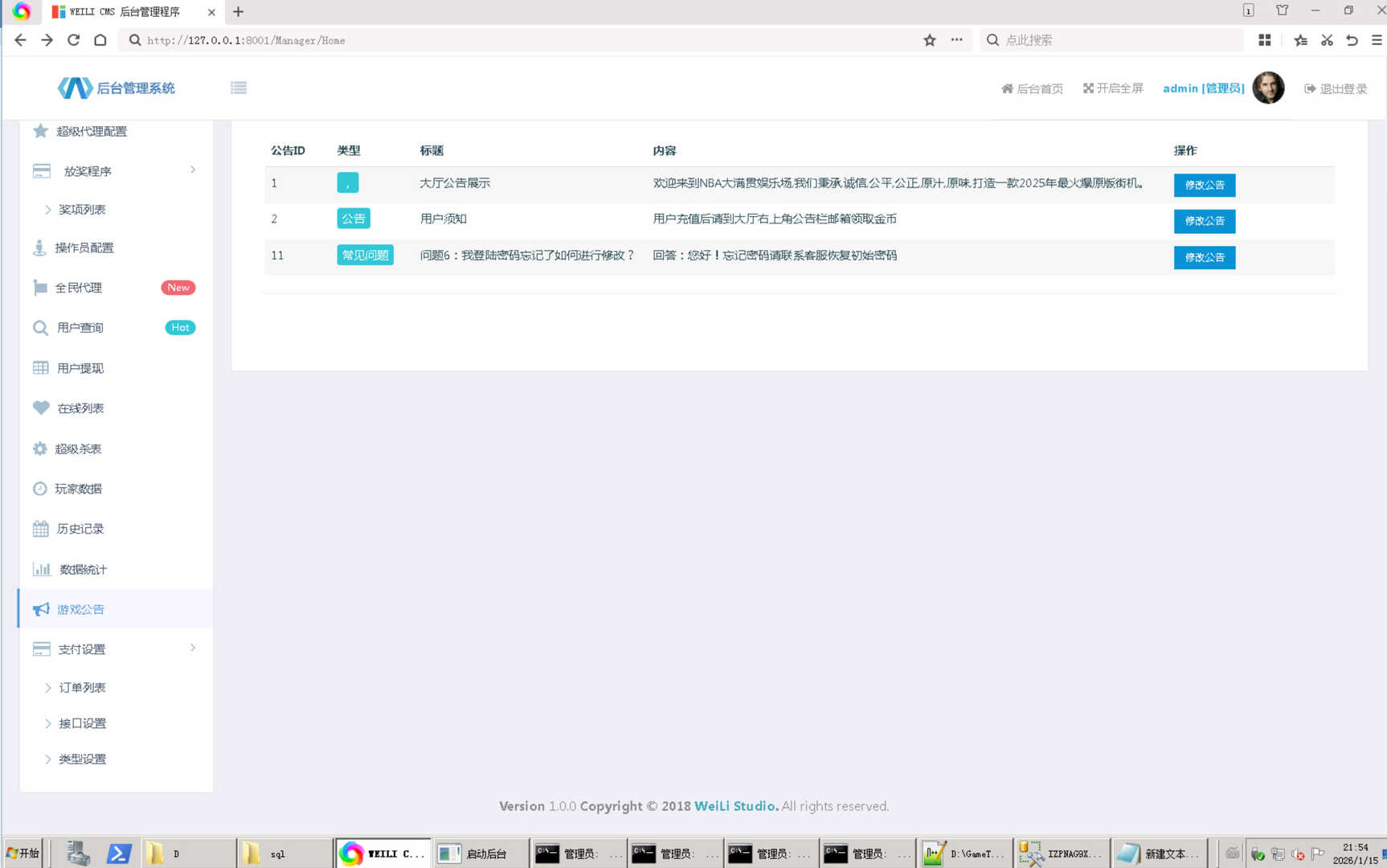The width and height of the screenshot is (1387, 868).
Task: Click the 在线列表 heart icon
Action: pos(41,408)
